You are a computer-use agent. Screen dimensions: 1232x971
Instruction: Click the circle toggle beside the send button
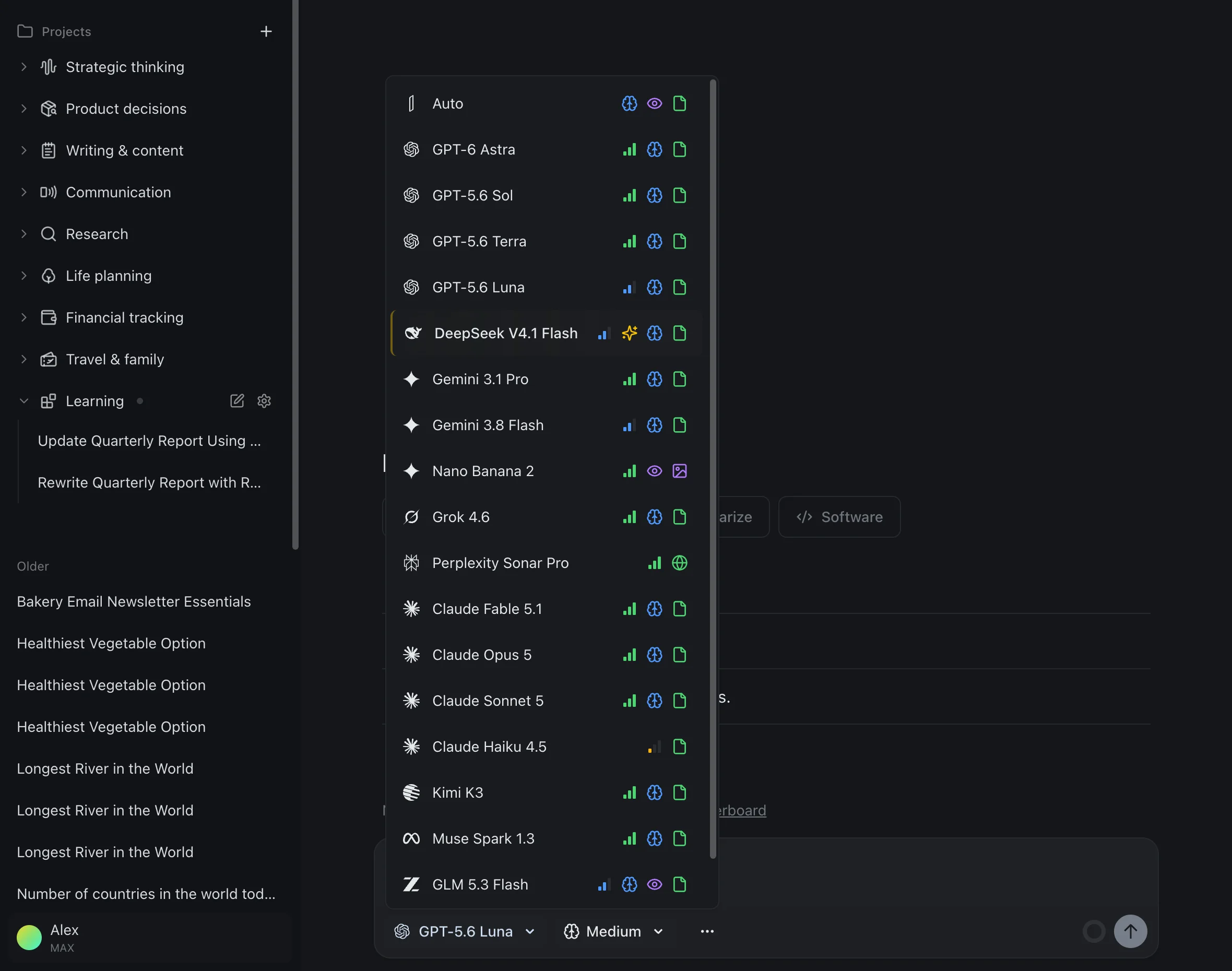[1094, 931]
